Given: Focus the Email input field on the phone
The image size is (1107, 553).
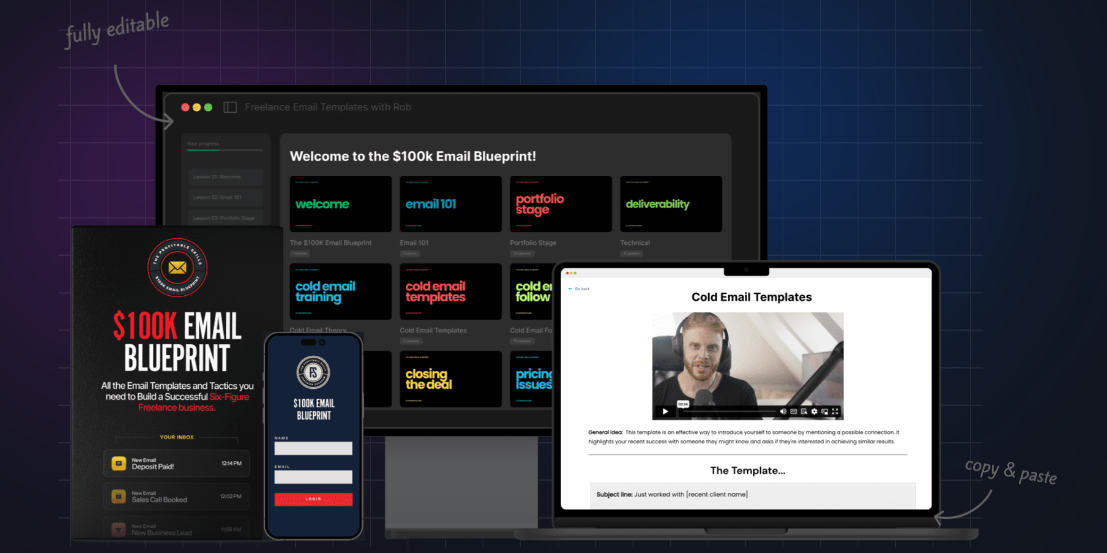Looking at the screenshot, I should 313,477.
